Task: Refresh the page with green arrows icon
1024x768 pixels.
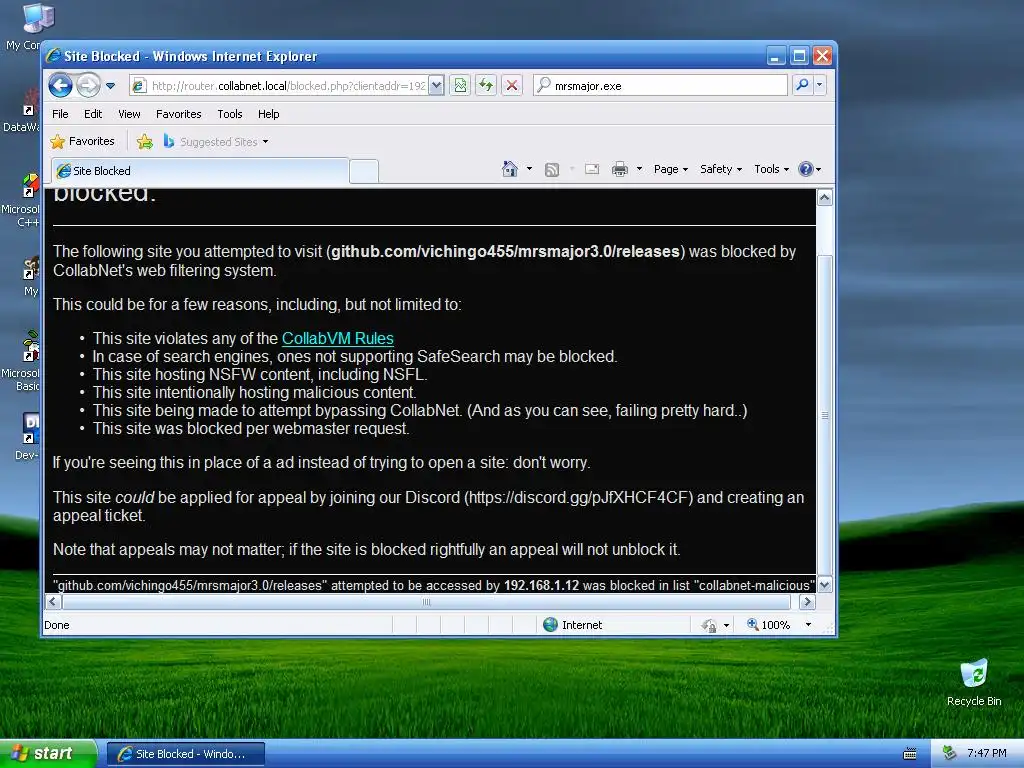Action: 486,86
